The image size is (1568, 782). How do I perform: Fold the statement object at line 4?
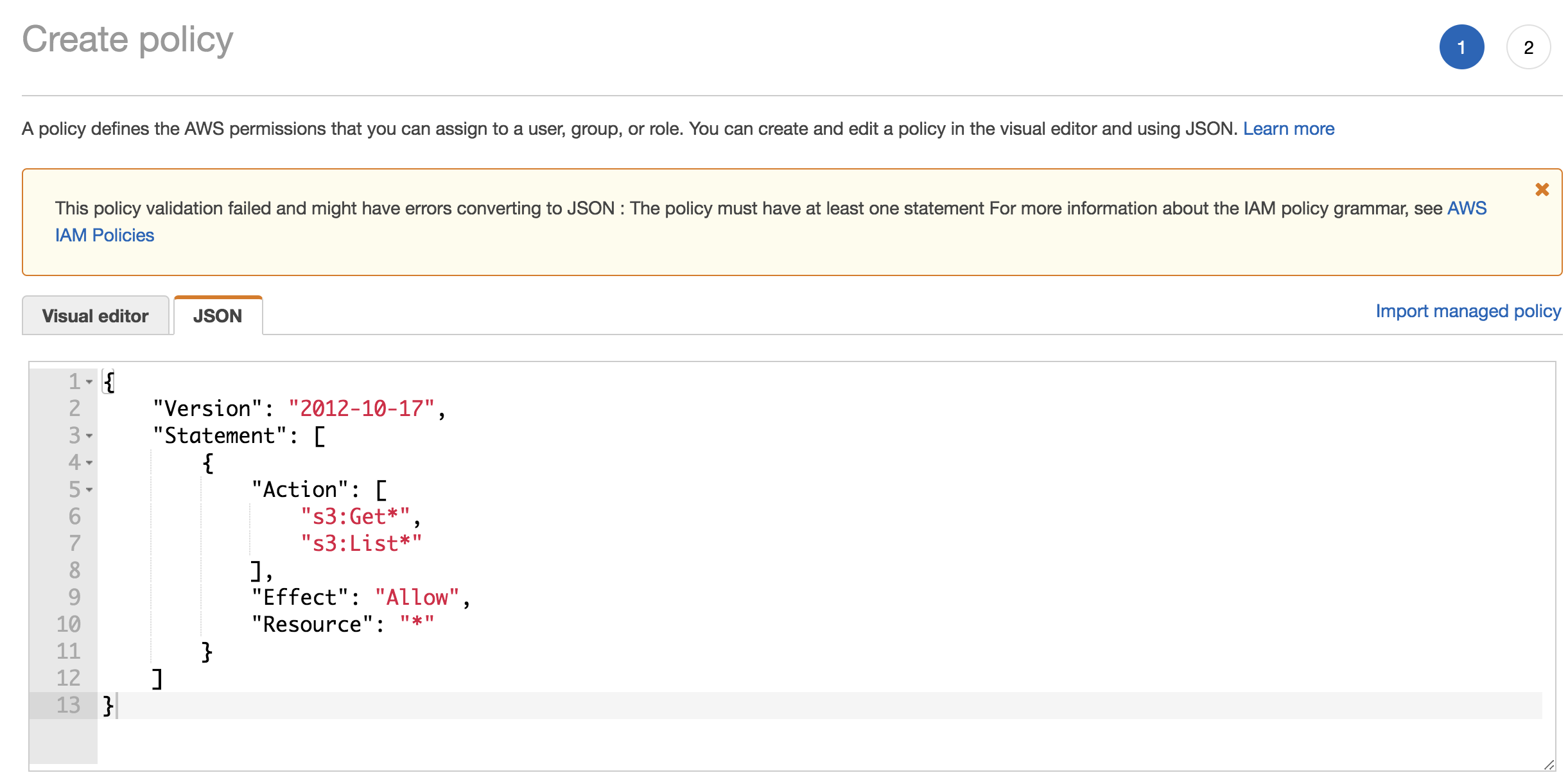89,463
